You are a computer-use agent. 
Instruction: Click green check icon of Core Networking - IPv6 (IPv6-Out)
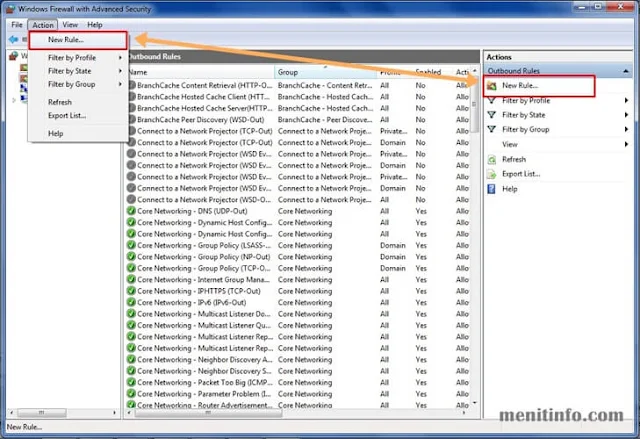click(x=131, y=302)
